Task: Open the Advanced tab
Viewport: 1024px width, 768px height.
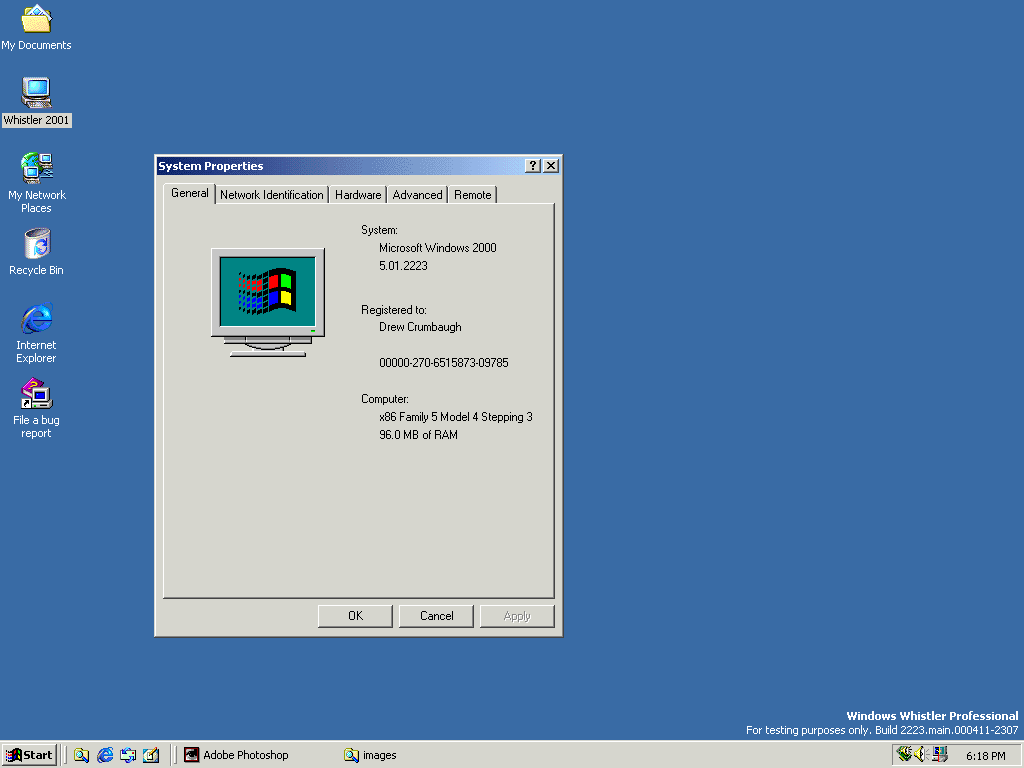Action: click(417, 195)
